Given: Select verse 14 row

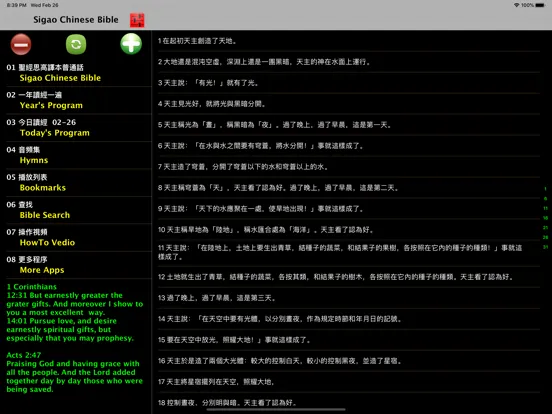Looking at the screenshot, I should click(349, 319).
